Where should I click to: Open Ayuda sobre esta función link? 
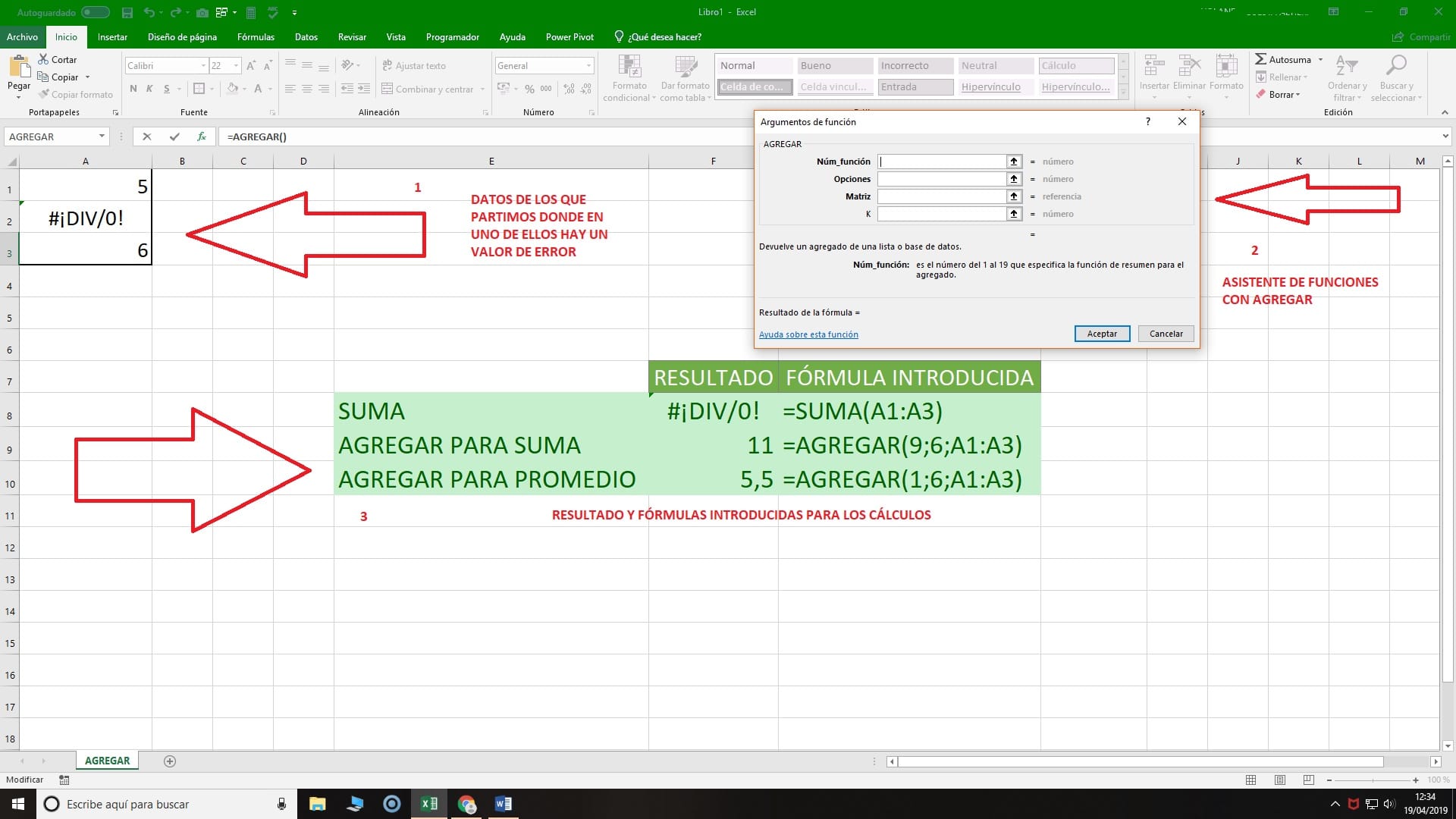[x=808, y=334]
